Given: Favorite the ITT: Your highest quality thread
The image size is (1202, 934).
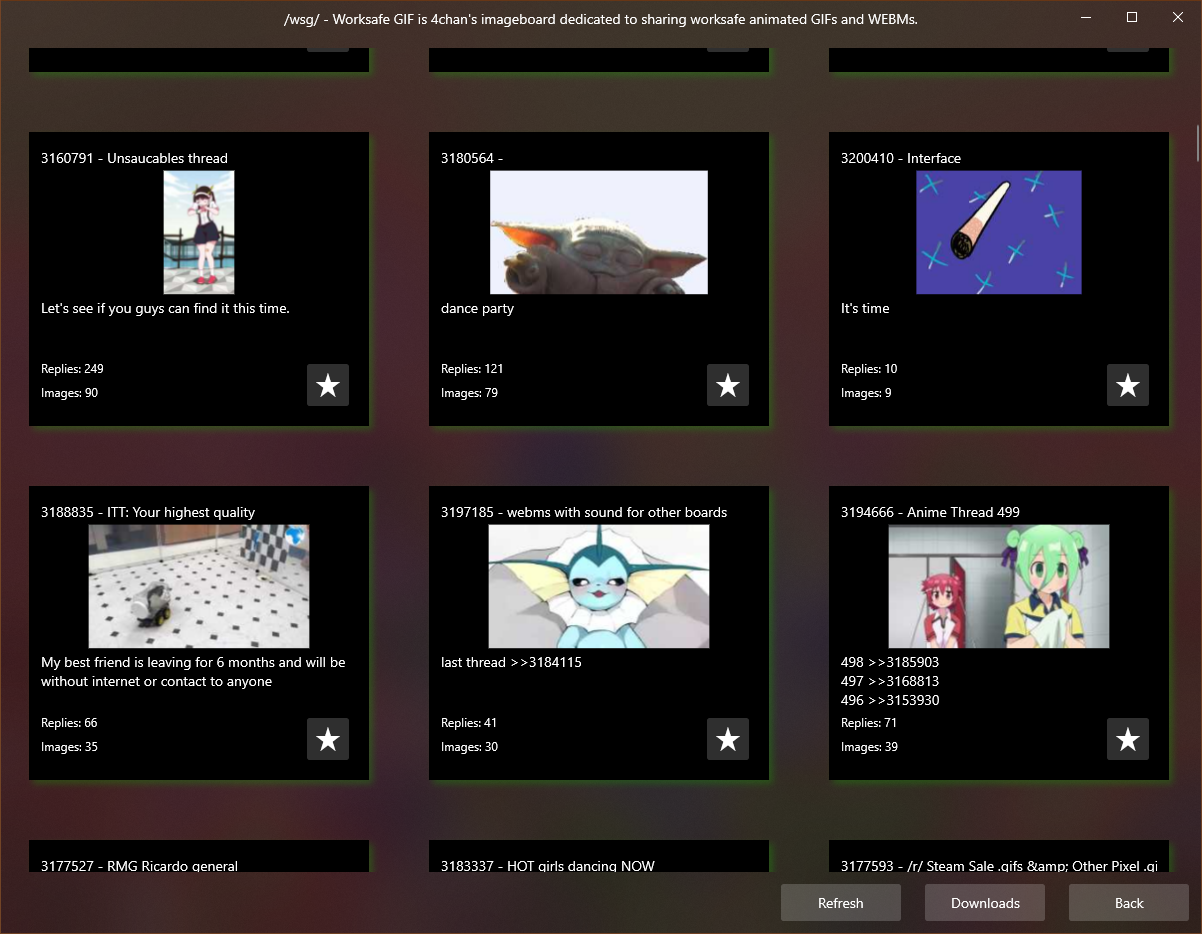Looking at the screenshot, I should 328,739.
